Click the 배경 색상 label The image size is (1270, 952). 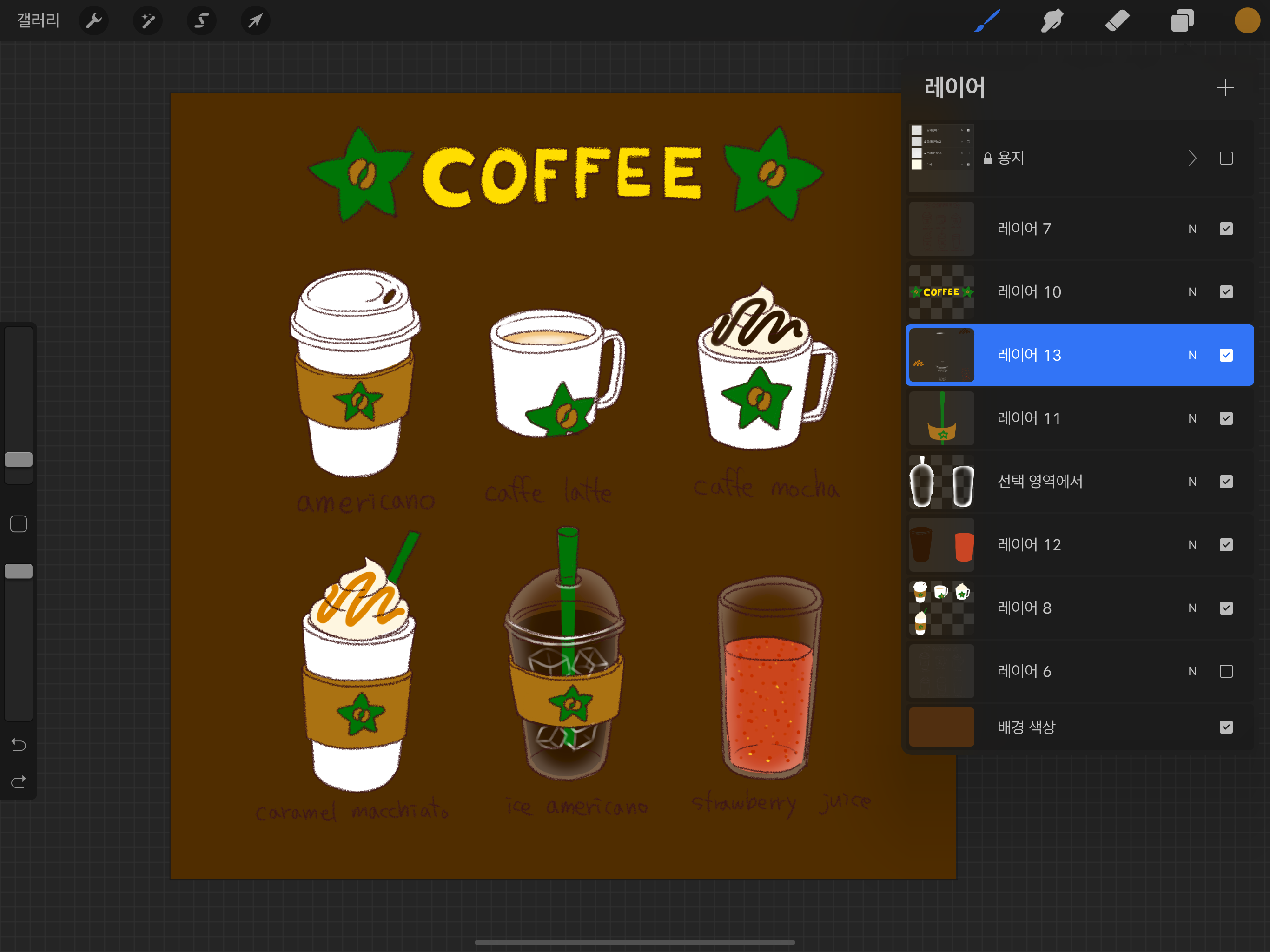coord(1026,727)
